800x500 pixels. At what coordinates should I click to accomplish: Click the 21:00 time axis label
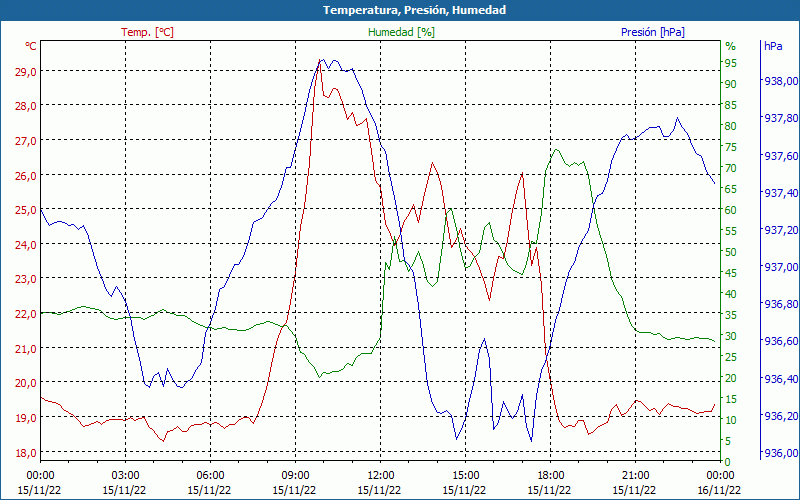tap(635, 476)
